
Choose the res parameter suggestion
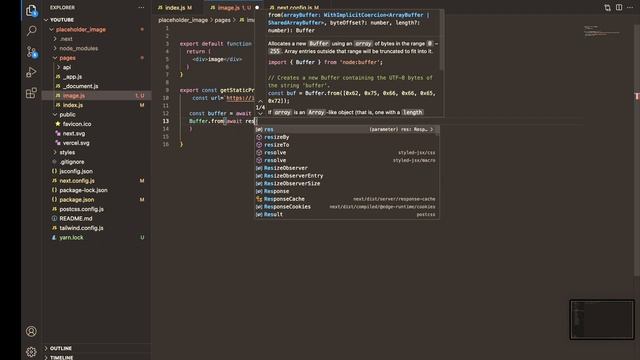(347, 129)
